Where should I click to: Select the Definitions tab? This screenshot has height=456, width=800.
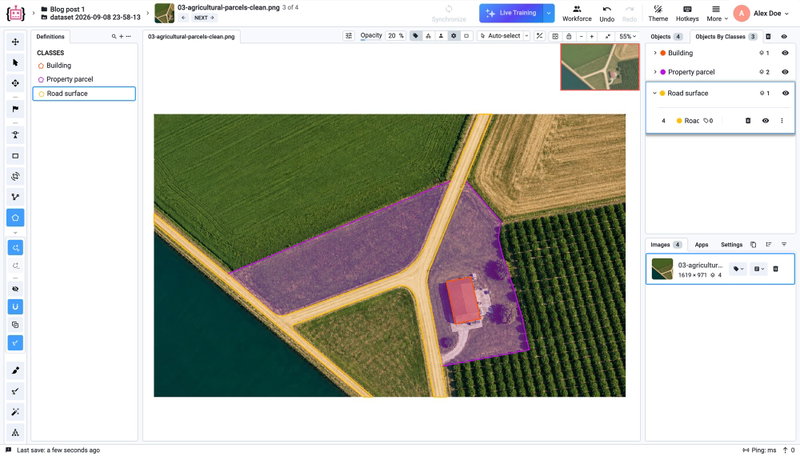(51, 37)
